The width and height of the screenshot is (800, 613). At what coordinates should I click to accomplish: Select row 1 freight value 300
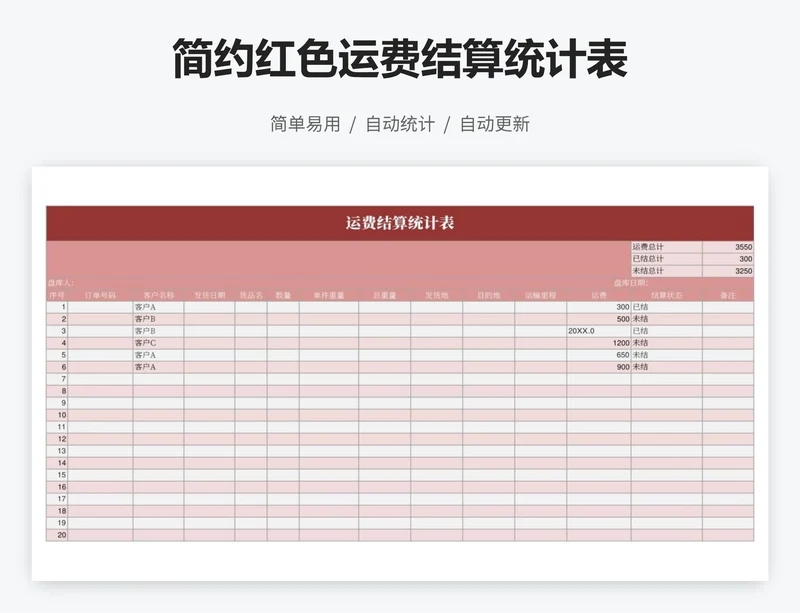pyautogui.click(x=599, y=307)
